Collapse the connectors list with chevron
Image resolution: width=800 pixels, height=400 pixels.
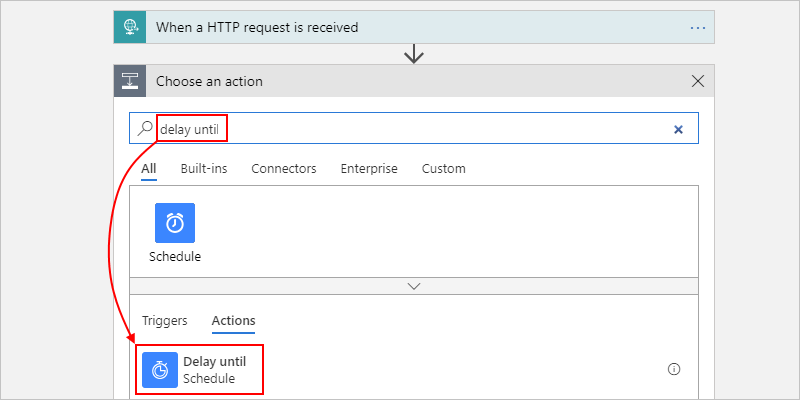(414, 286)
